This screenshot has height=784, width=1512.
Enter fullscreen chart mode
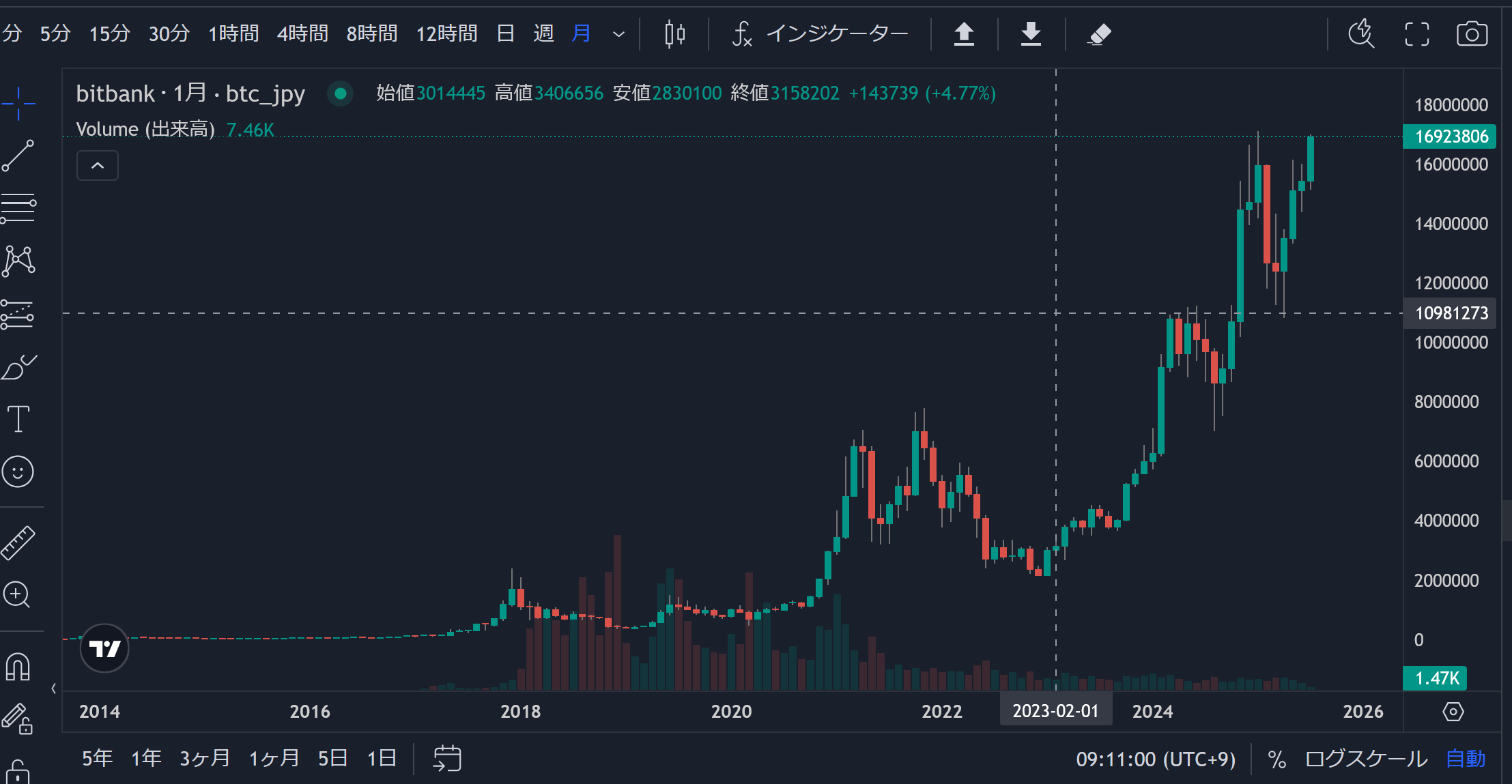(1416, 33)
